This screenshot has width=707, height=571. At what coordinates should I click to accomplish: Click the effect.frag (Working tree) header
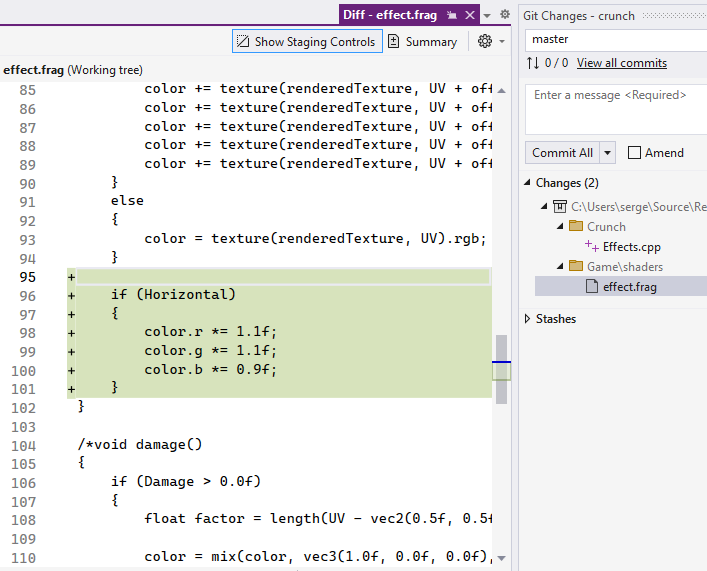pyautogui.click(x=73, y=70)
